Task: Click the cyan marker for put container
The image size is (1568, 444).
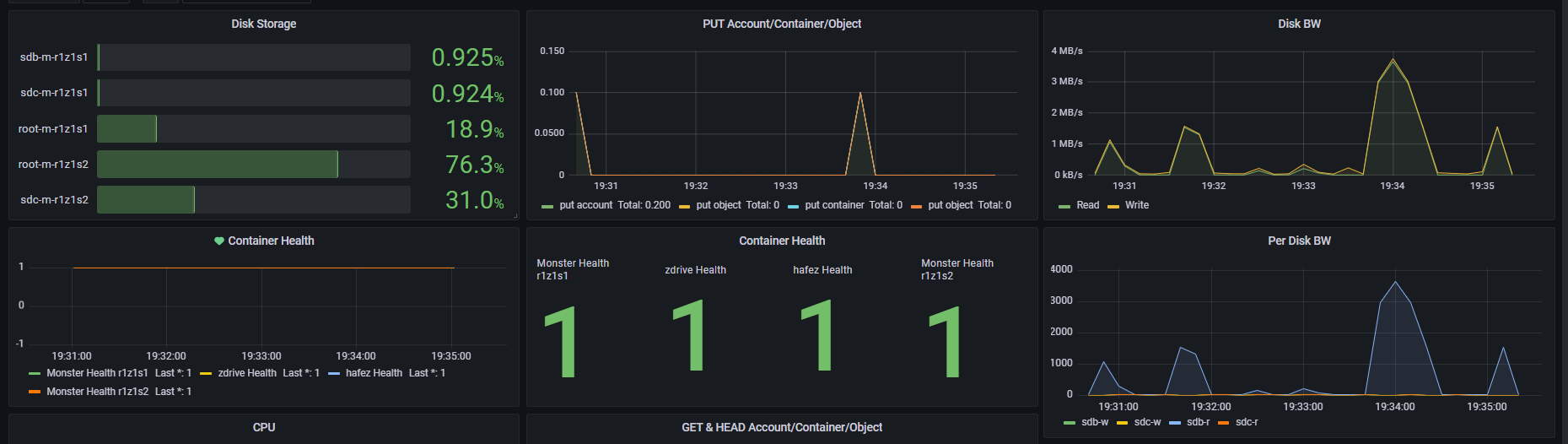Action: pyautogui.click(x=793, y=206)
